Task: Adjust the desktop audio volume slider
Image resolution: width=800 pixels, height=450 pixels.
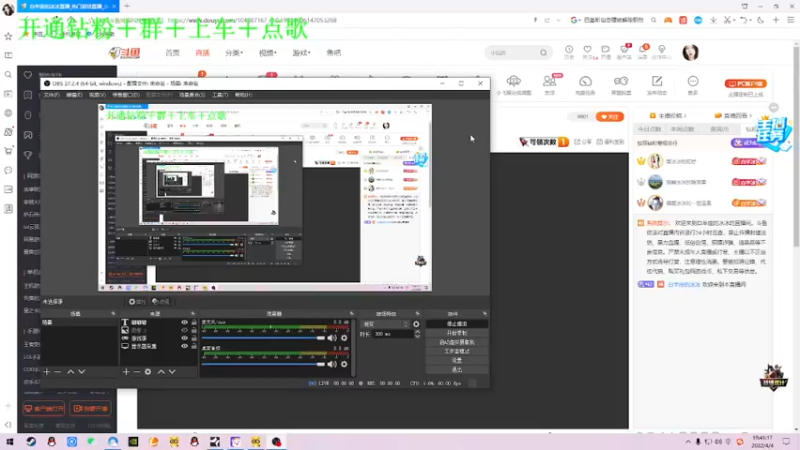Action: (x=263, y=364)
